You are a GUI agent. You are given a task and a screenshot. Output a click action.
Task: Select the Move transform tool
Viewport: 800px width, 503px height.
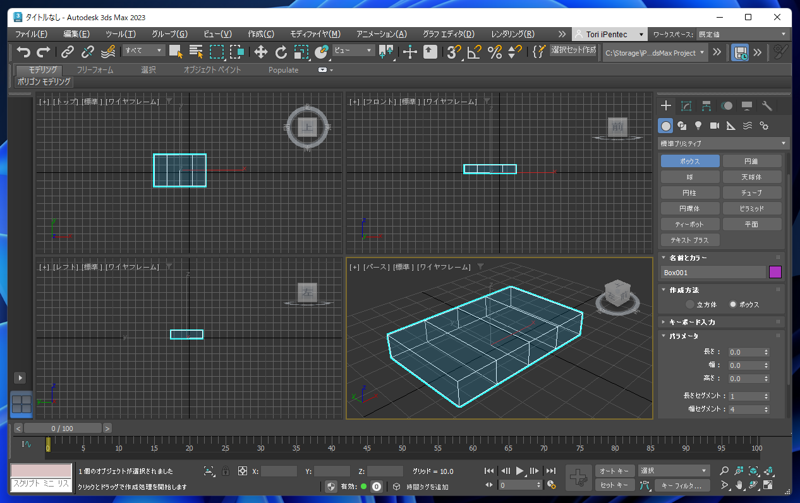click(260, 52)
